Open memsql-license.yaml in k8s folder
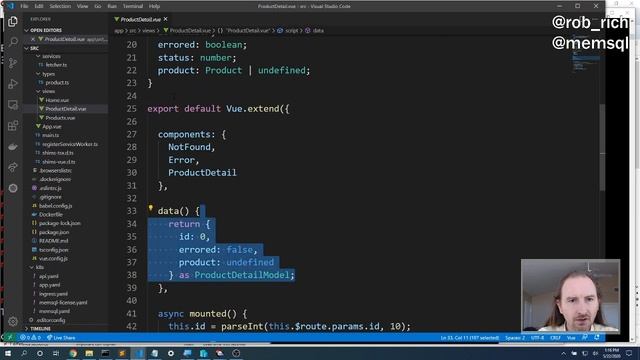The width and height of the screenshot is (640, 360). tap(63, 302)
